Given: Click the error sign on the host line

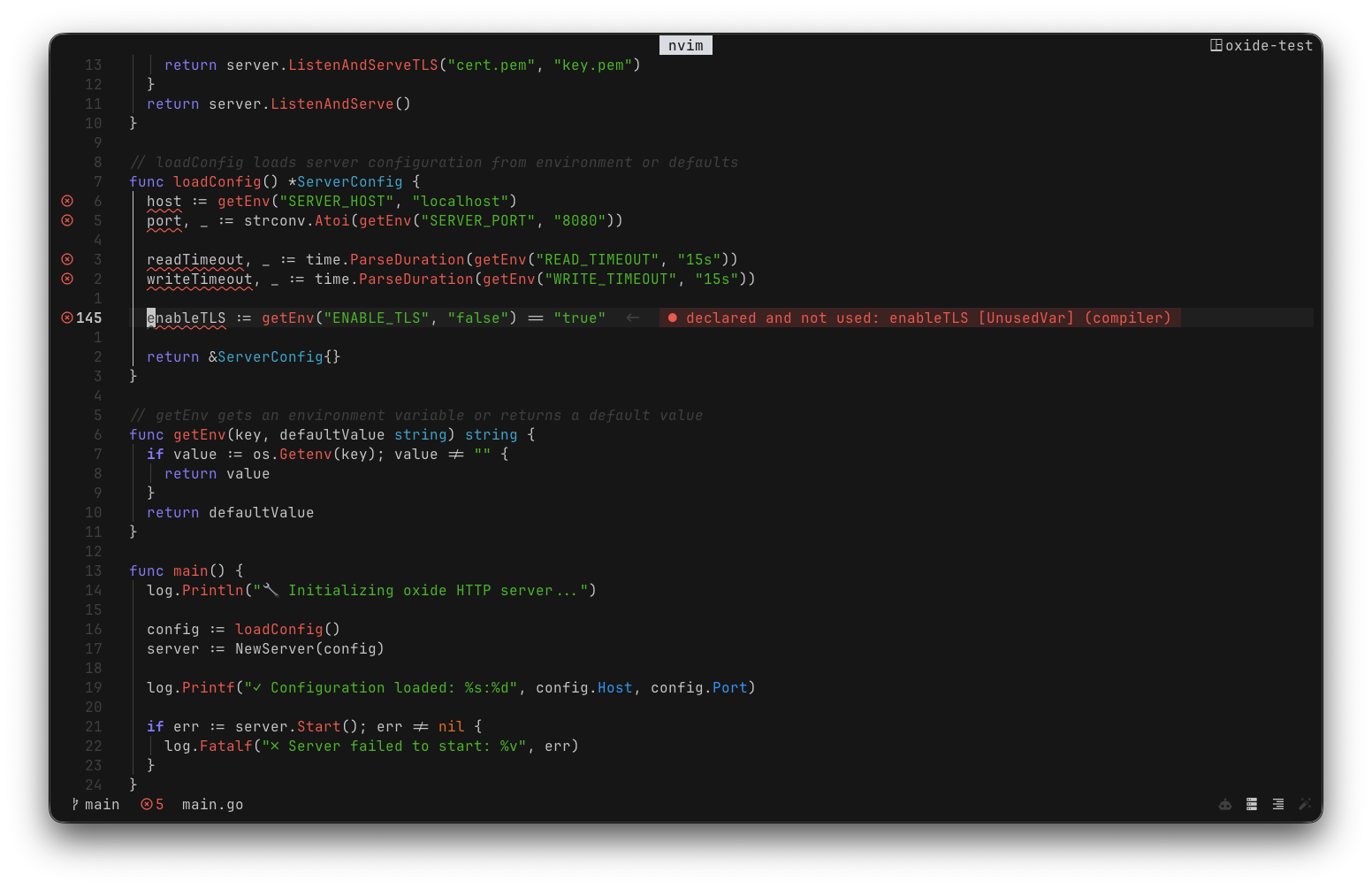Looking at the screenshot, I should [67, 201].
